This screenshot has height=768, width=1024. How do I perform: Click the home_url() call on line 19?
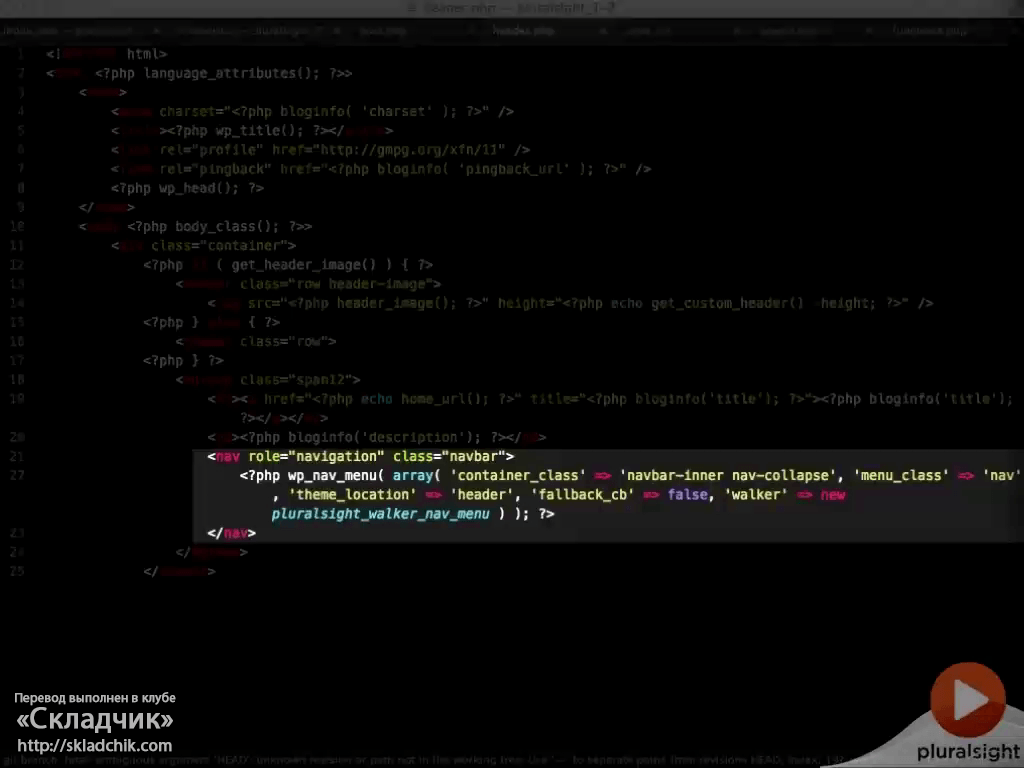tap(444, 399)
